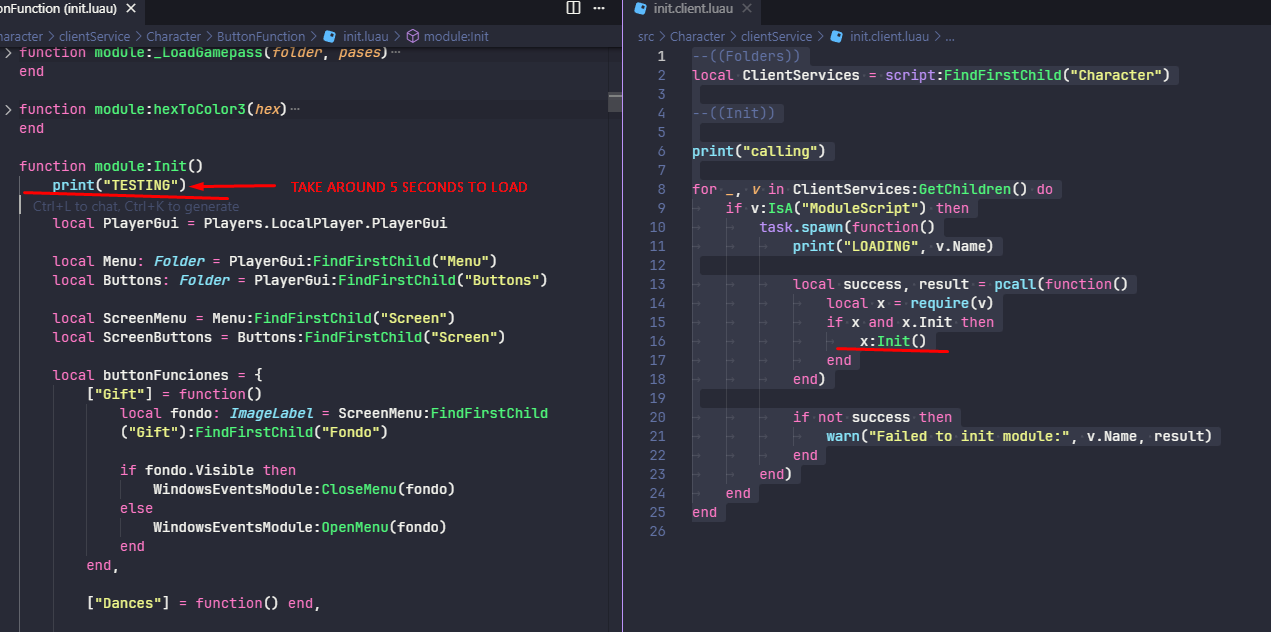Click the "local ScreenButtons" line
1271x632 pixels.
pyautogui.click(x=279, y=337)
